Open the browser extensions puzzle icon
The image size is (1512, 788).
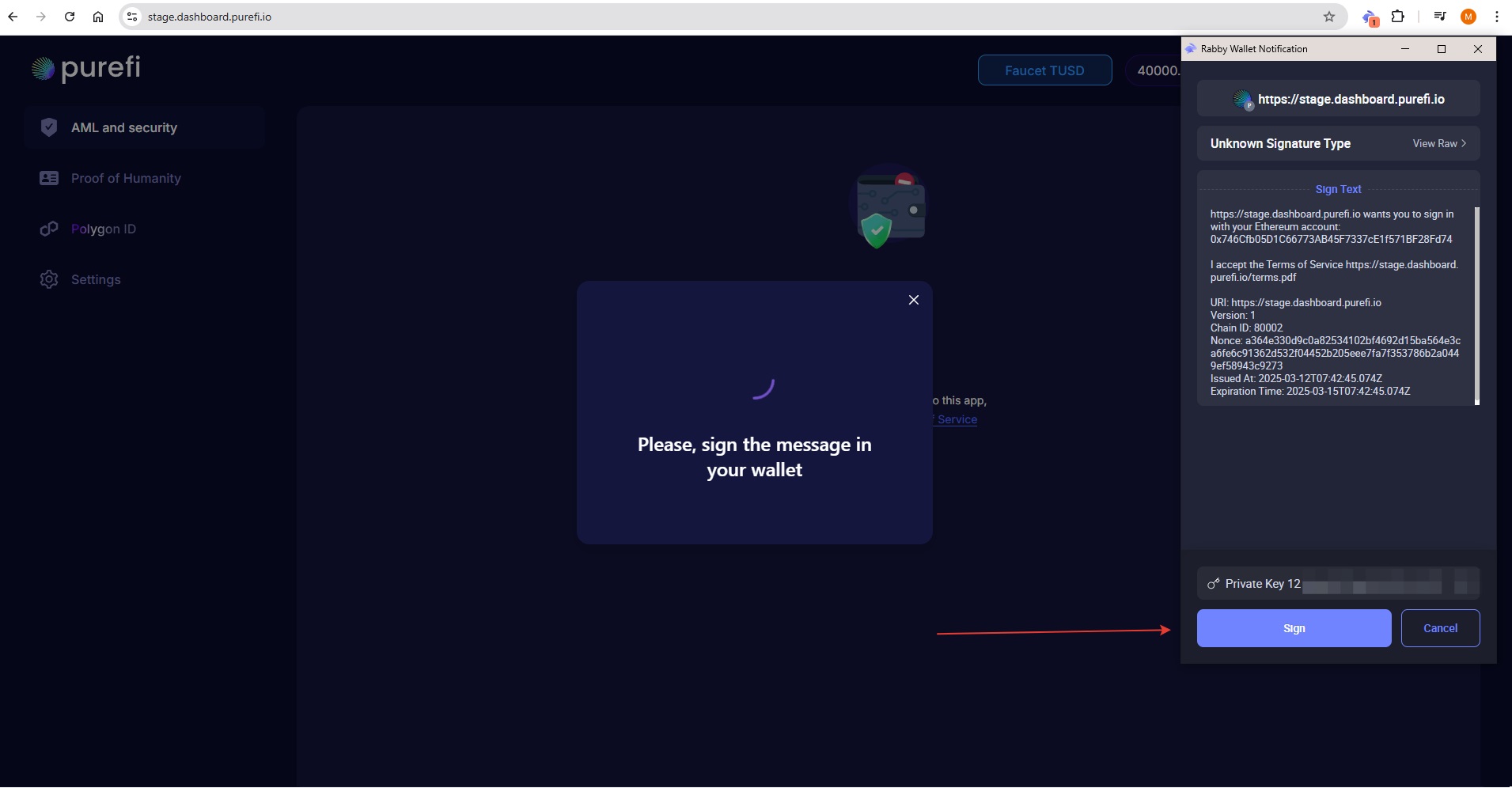click(x=1397, y=17)
